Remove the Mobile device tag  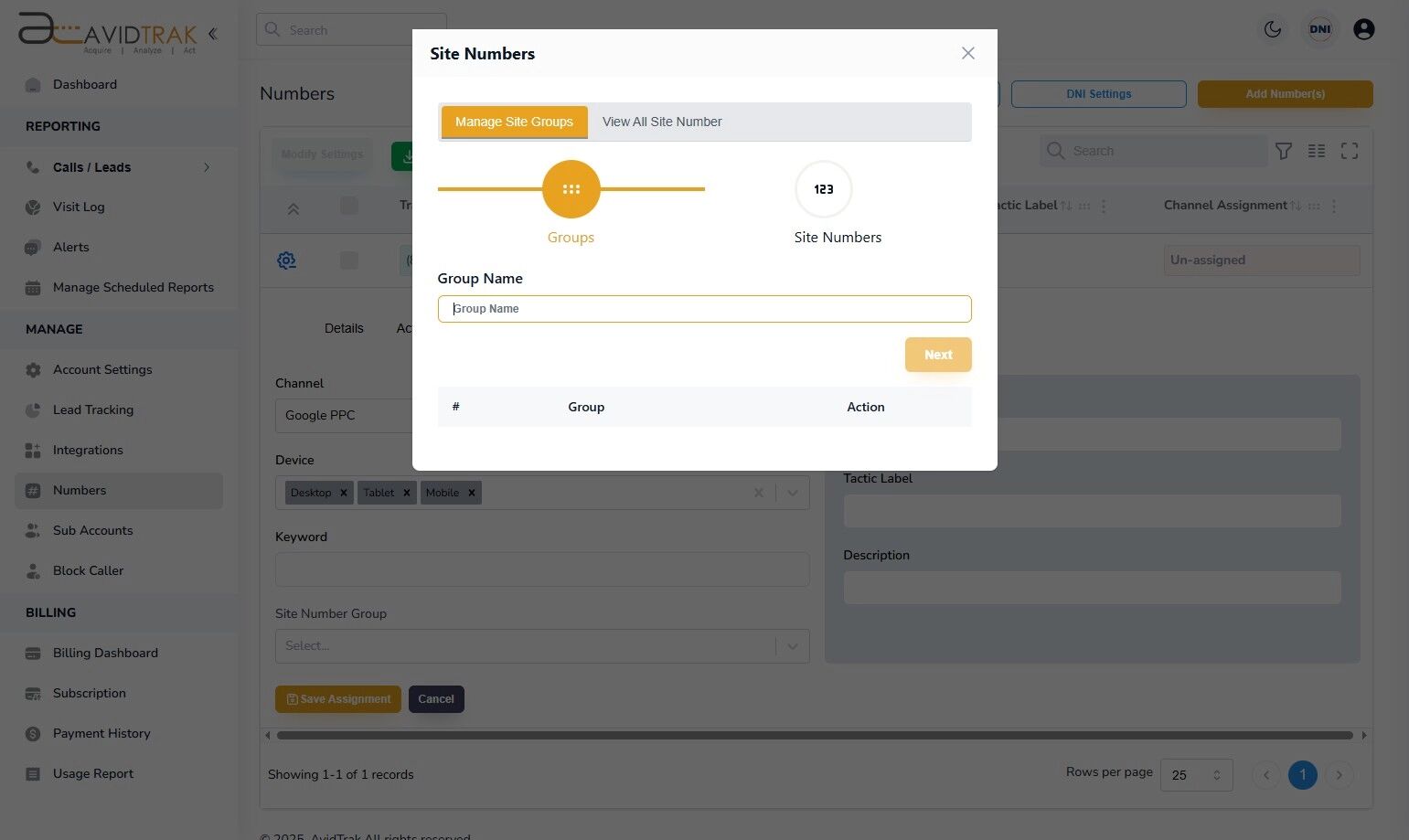pos(472,493)
